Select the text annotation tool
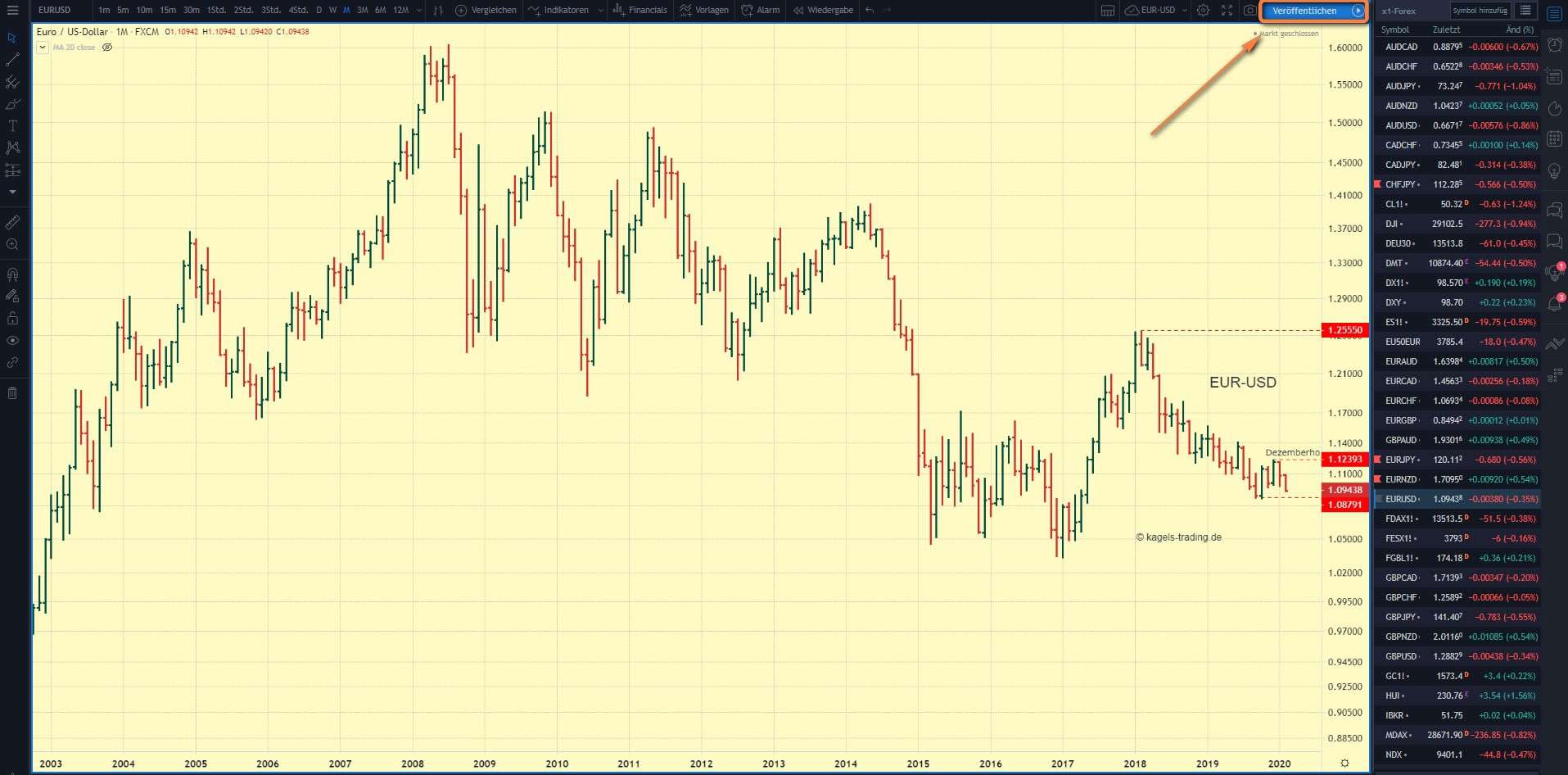The height and width of the screenshot is (775, 1568). point(13,125)
